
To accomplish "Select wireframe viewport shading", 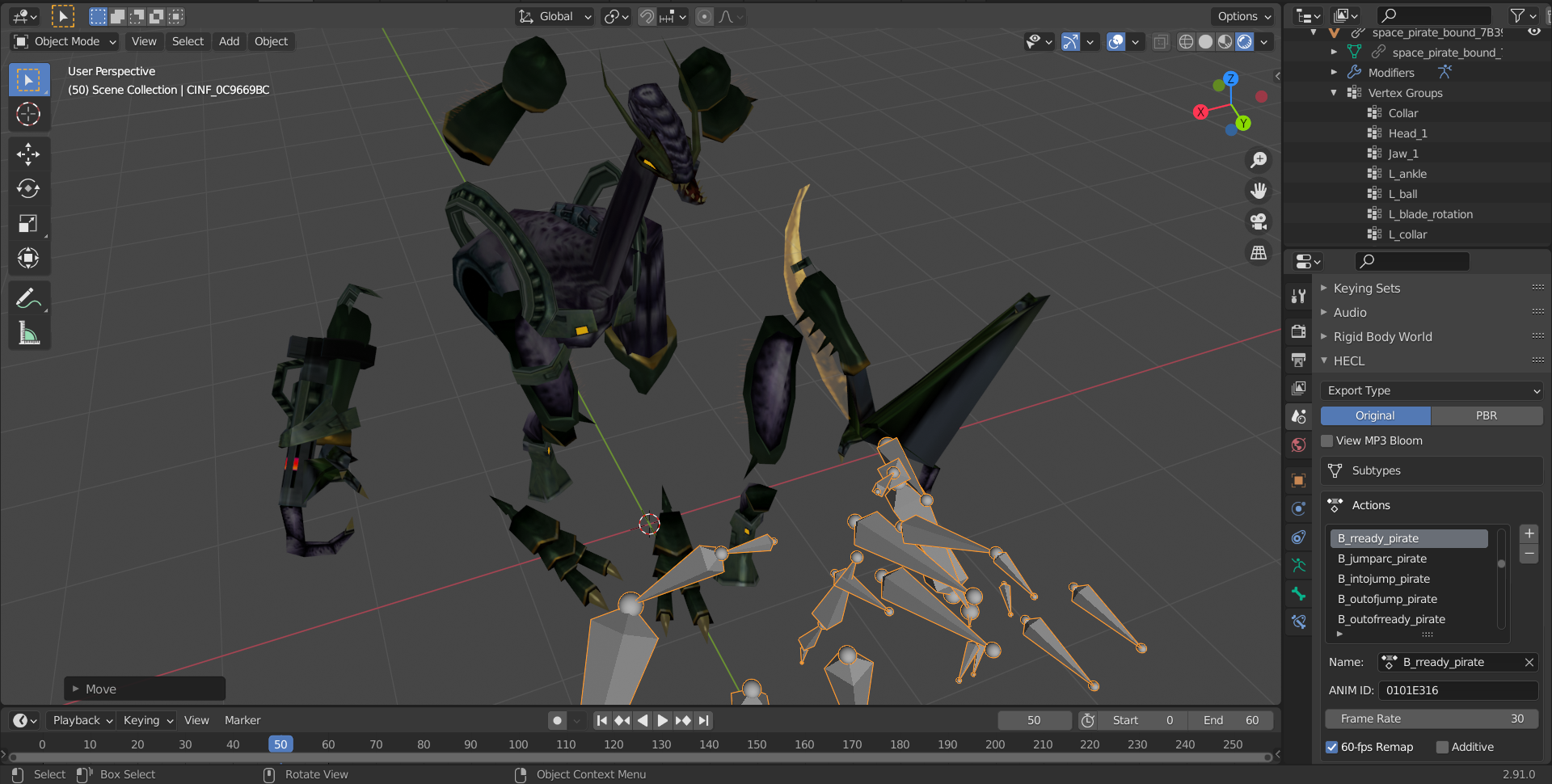I will coord(1186,41).
